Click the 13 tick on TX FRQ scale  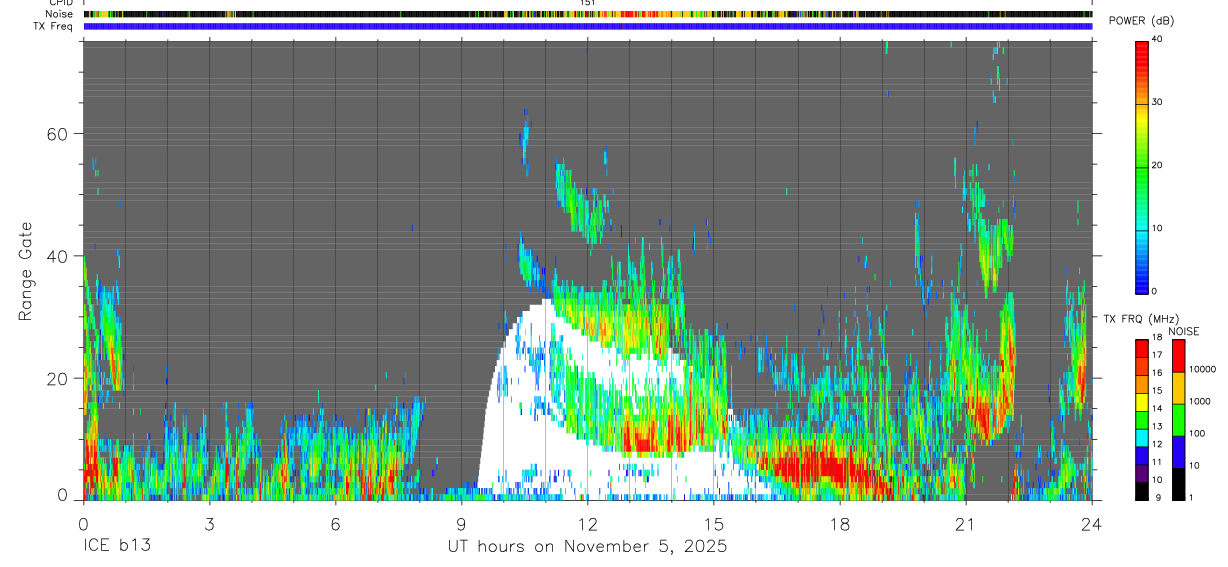1156,427
